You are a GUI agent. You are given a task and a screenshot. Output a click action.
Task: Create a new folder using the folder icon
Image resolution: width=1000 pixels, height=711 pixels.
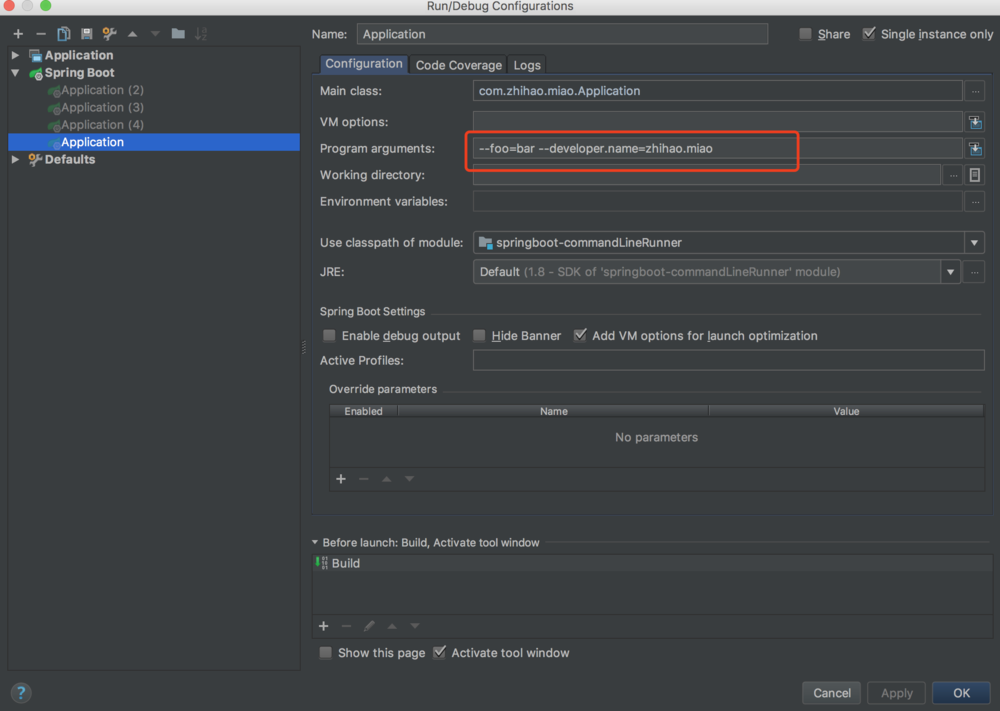coord(177,33)
